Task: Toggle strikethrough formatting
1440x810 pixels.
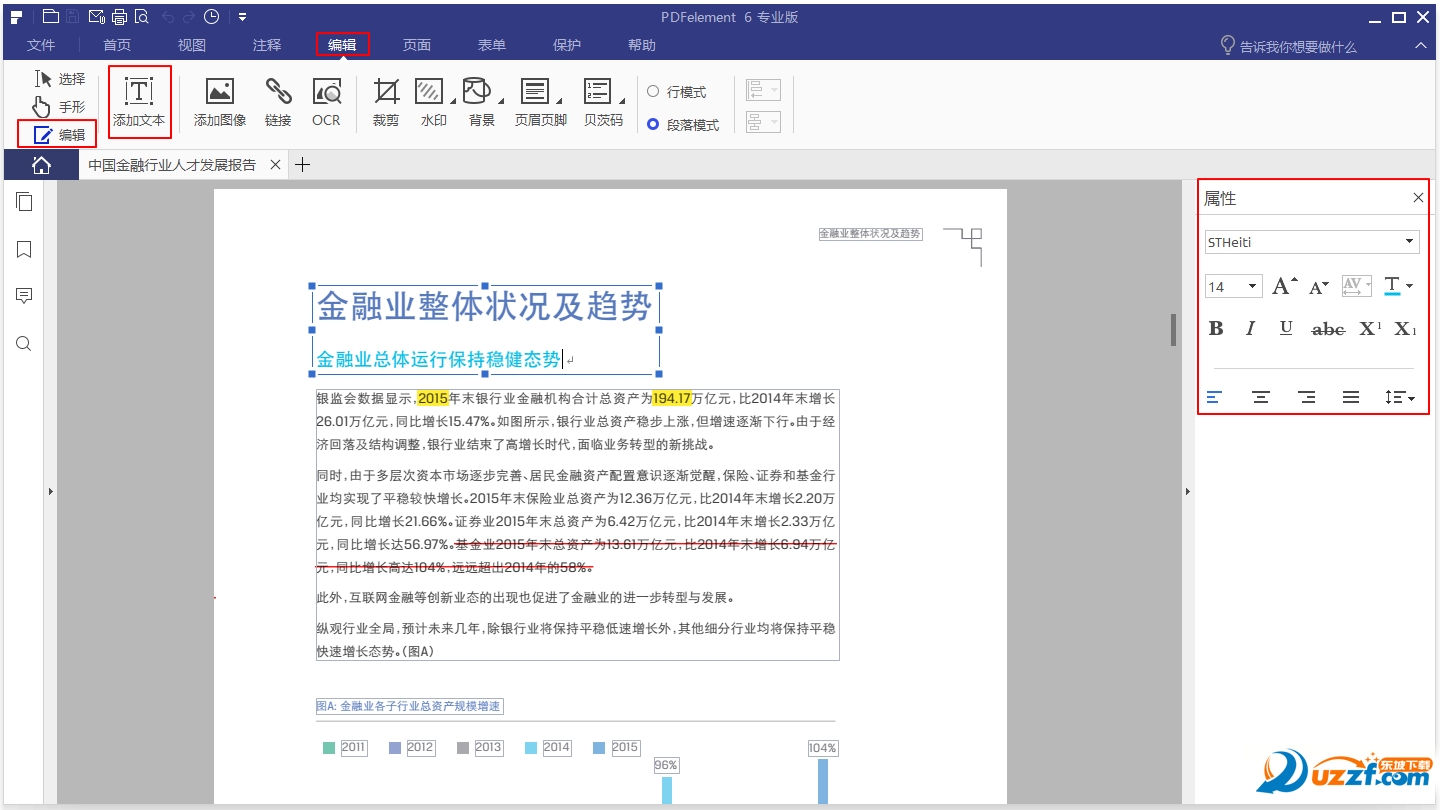Action: pos(1328,329)
